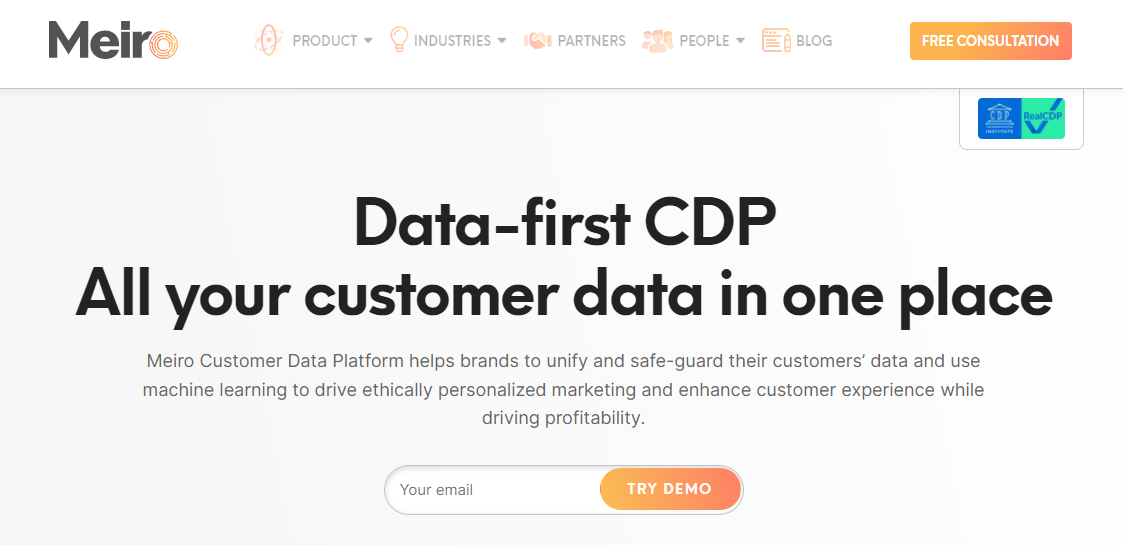Click the Try Demo button
This screenshot has height=545, width=1123.
(670, 489)
